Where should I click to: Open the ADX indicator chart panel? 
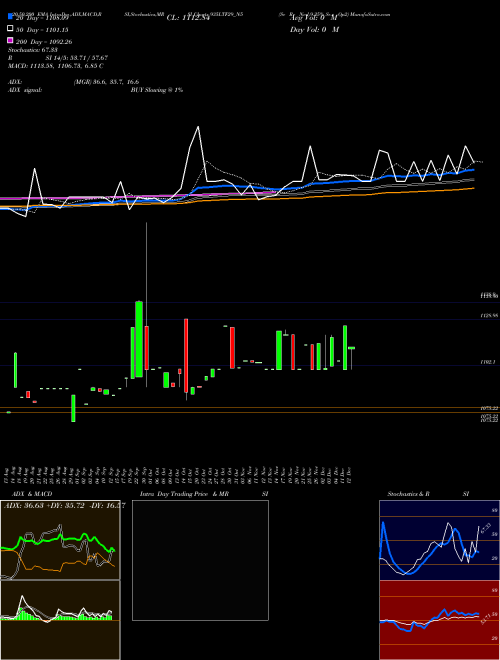coord(60,540)
